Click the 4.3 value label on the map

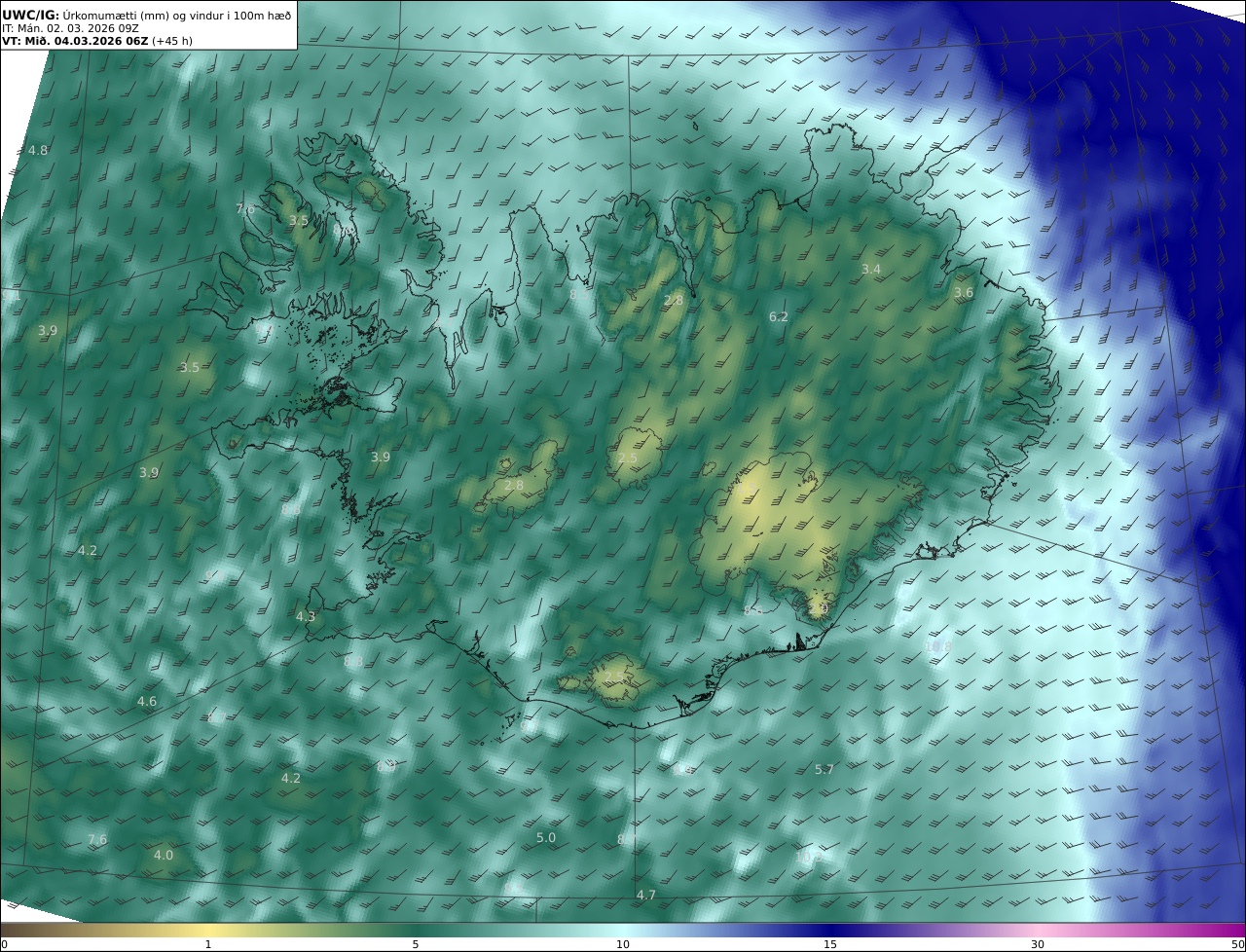pos(306,616)
